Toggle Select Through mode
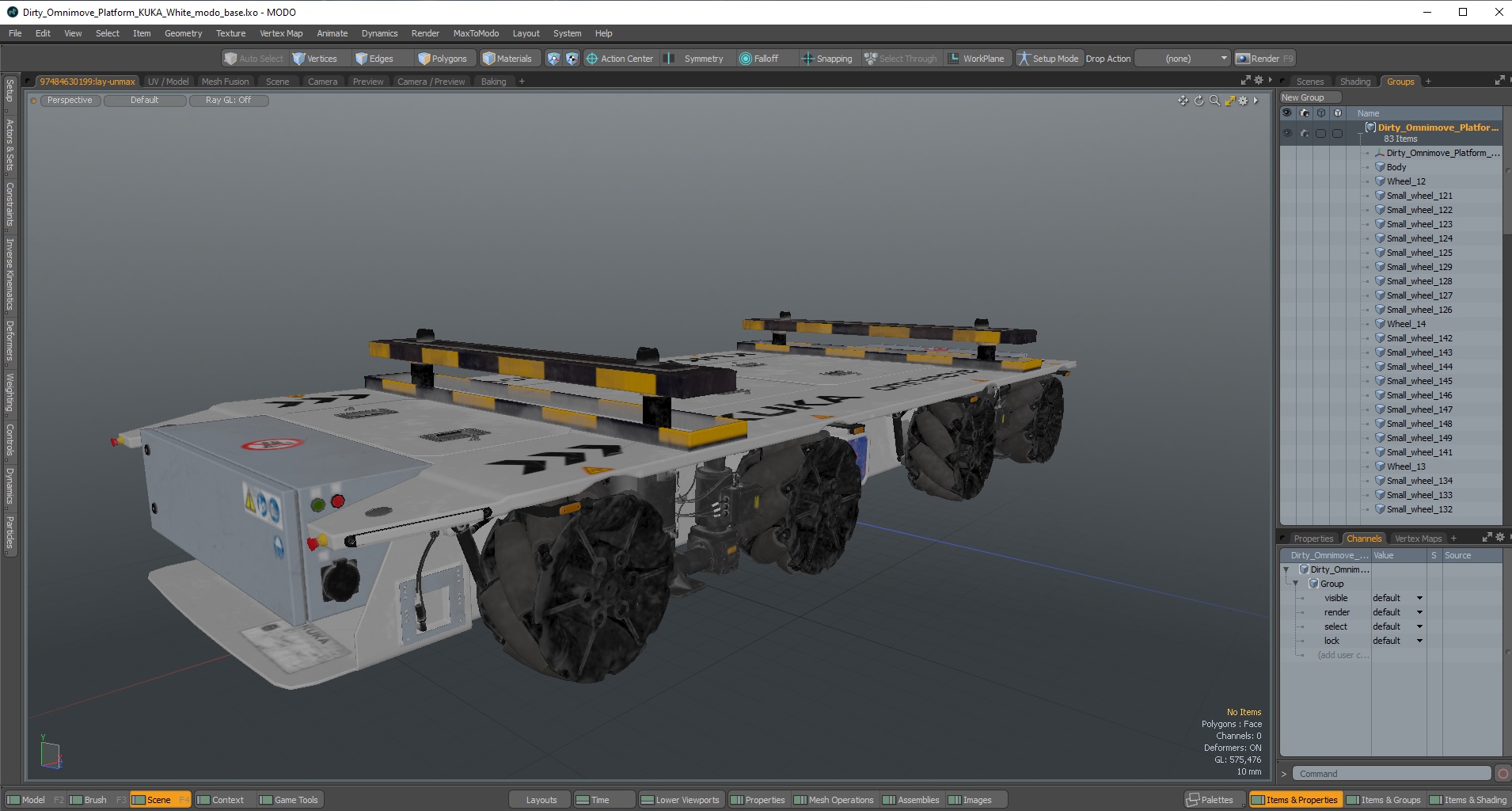This screenshot has width=1512, height=811. (901, 59)
